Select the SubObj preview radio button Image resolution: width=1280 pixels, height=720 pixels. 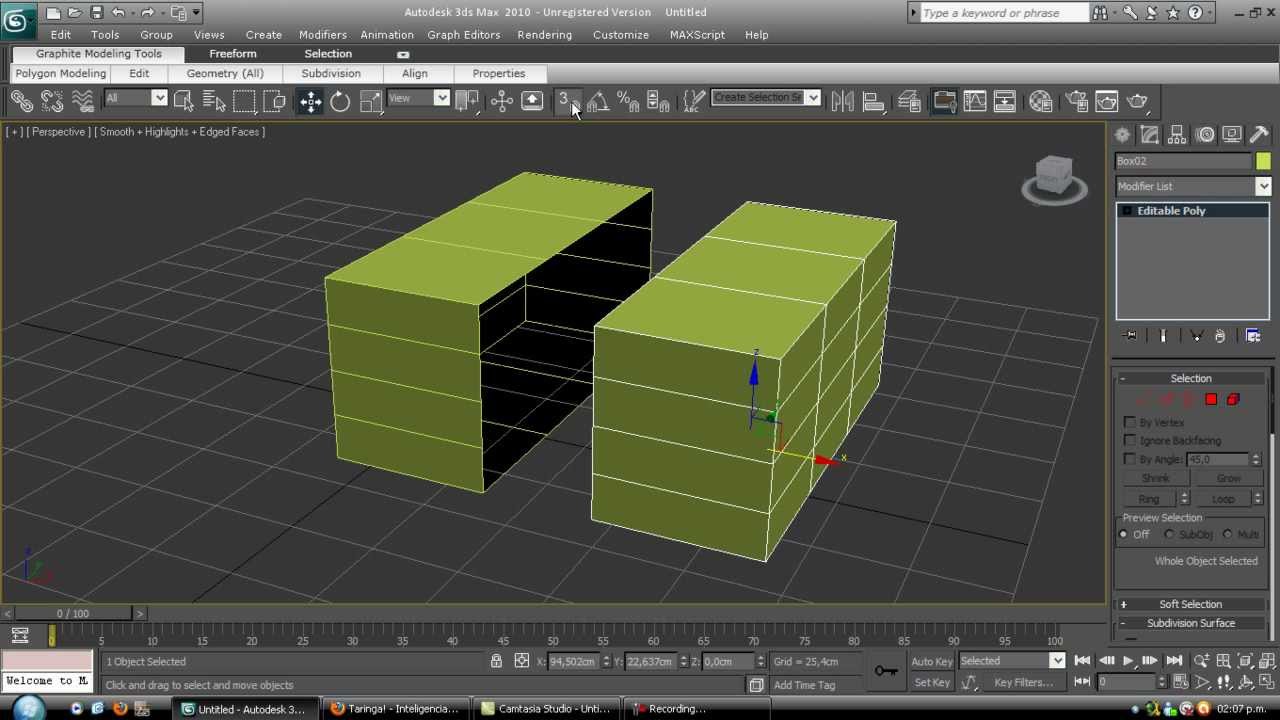(1169, 535)
